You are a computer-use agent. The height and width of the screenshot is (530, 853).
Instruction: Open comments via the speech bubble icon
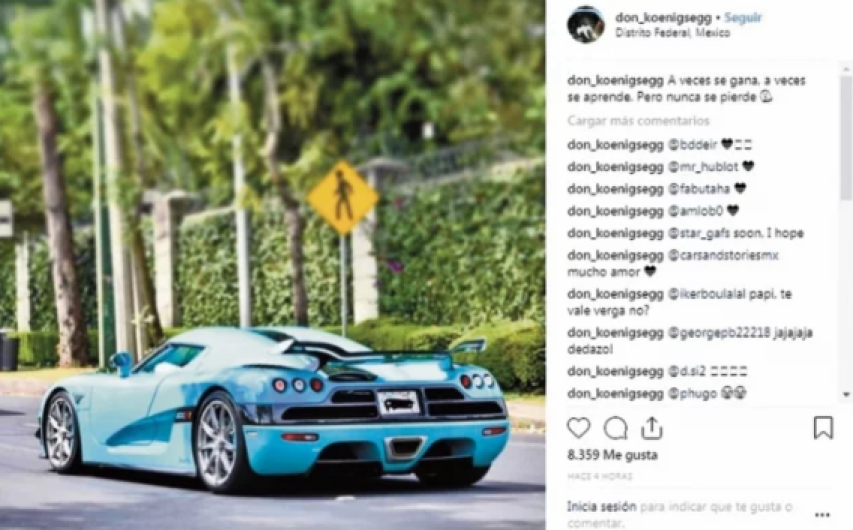pos(615,428)
